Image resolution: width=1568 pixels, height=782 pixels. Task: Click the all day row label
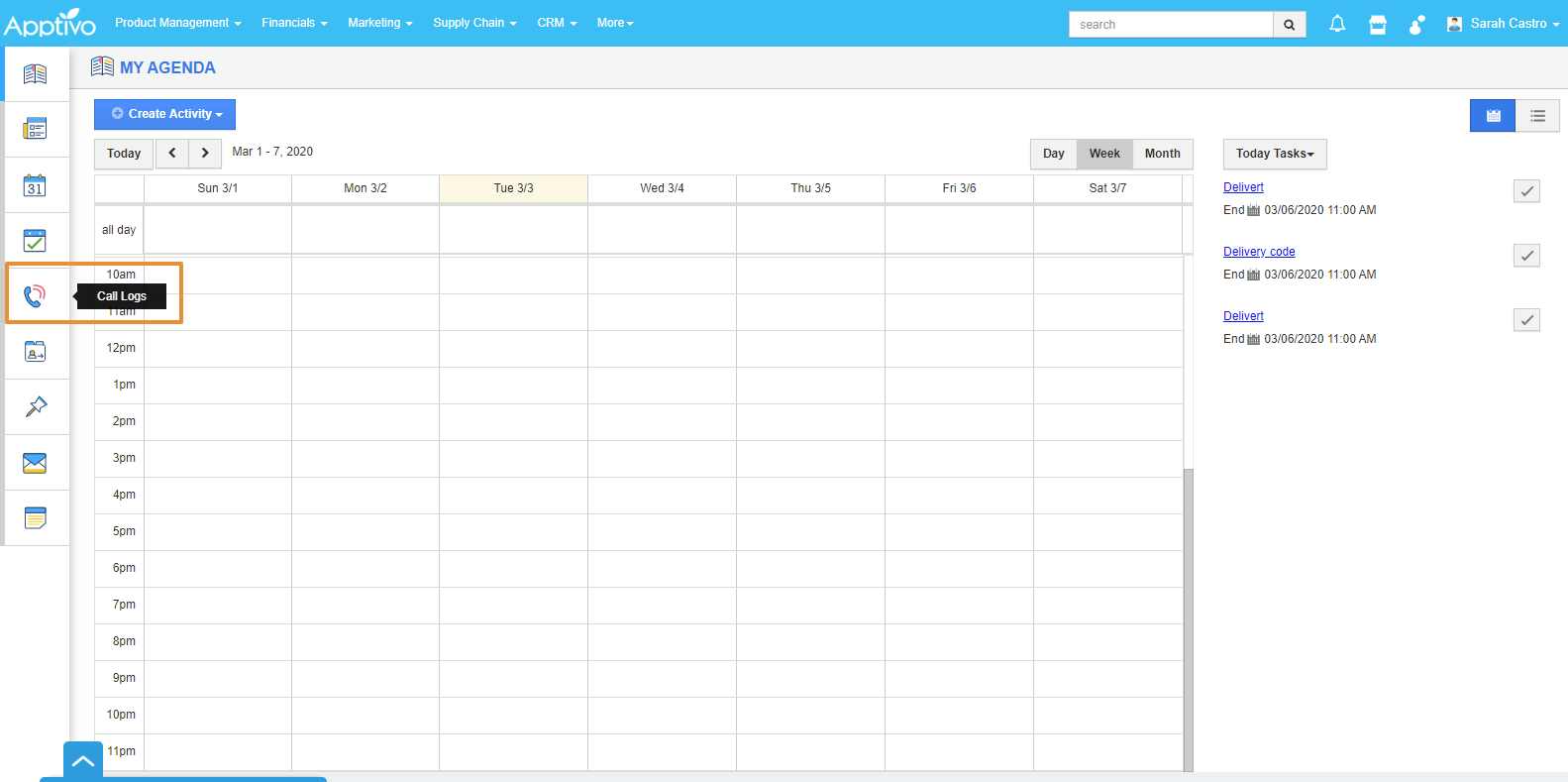point(119,230)
